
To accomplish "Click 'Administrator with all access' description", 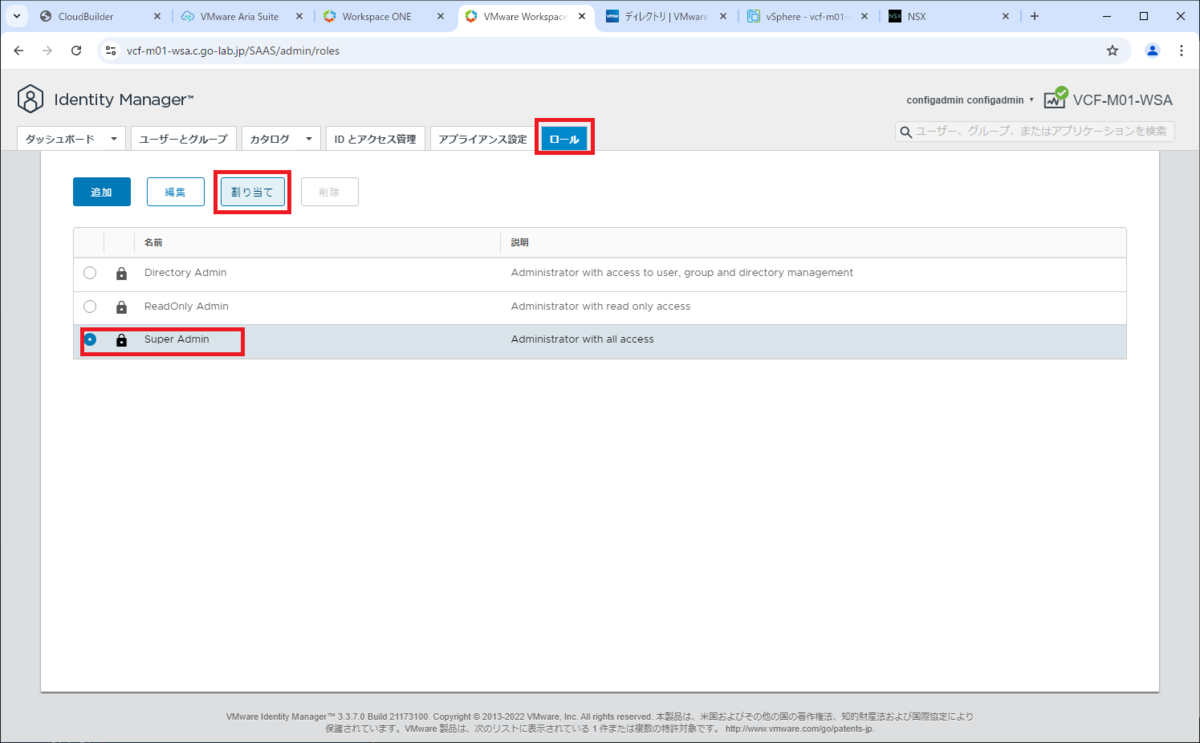I will coord(582,339).
